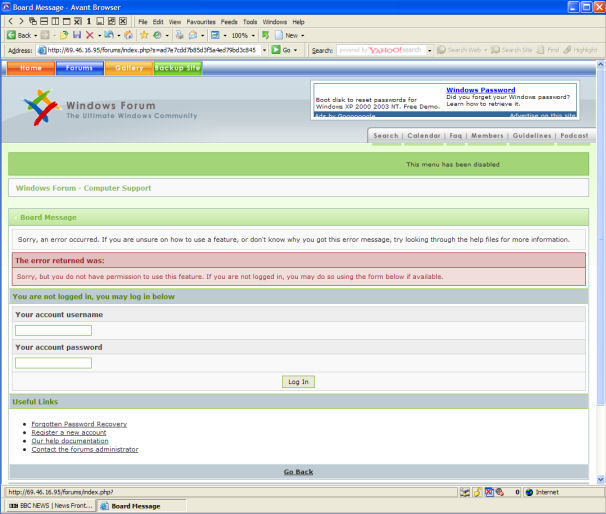Click Contact the forums administrator link
This screenshot has height=514, width=606.
point(85,449)
